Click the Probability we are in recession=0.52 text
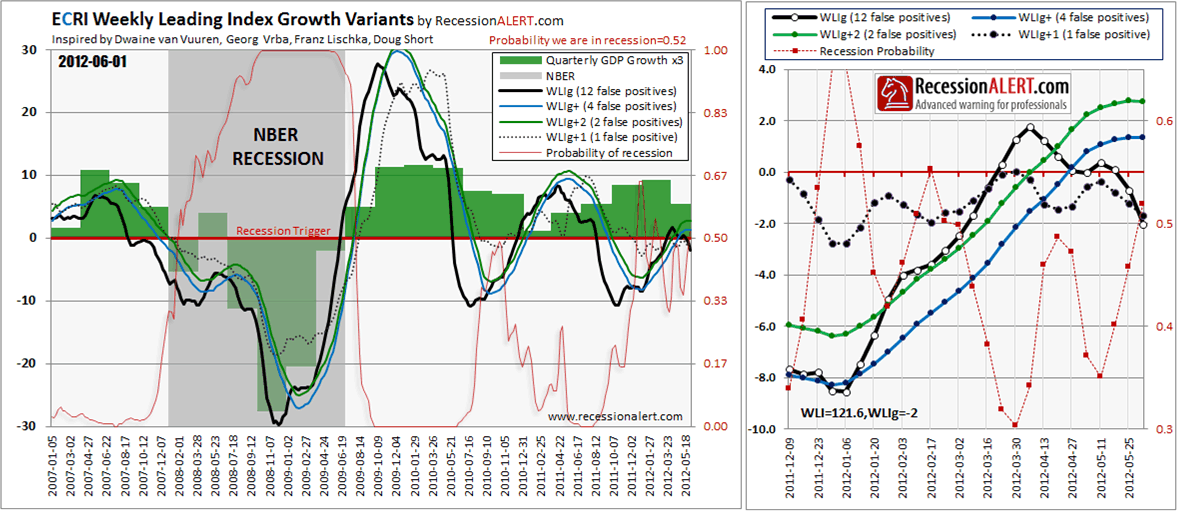Image resolution: width=1177 pixels, height=511 pixels. [588, 40]
